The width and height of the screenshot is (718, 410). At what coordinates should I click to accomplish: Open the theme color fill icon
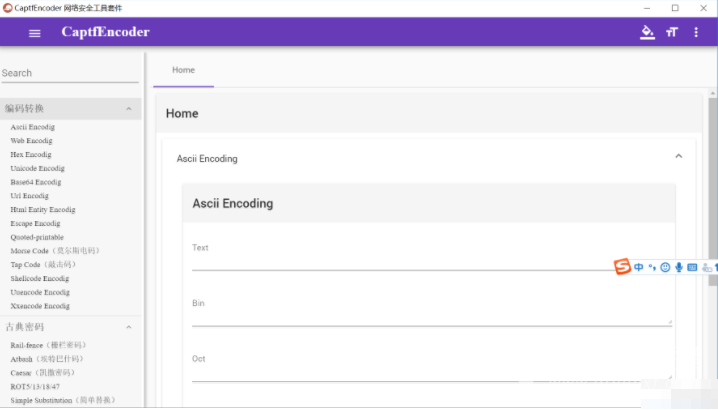point(647,32)
